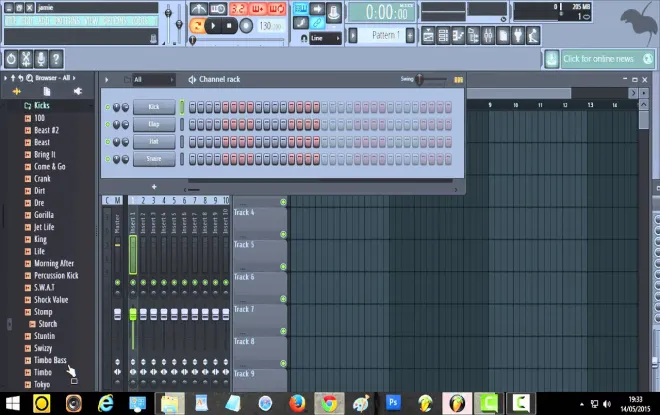Click the snap magnet icon
Viewport: 660px width, 415px height.
click(x=303, y=38)
